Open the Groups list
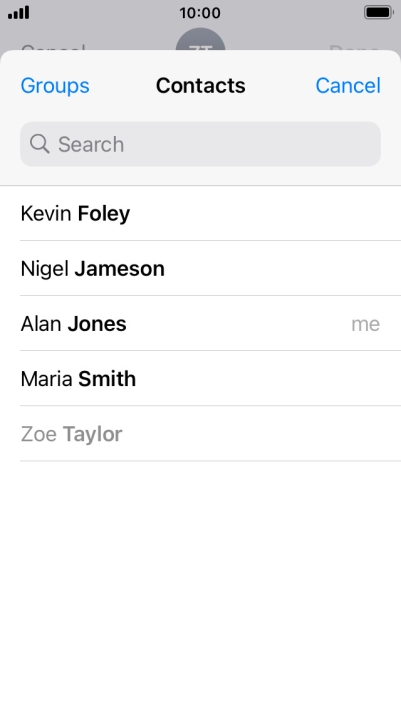Image resolution: width=401 pixels, height=712 pixels. click(x=55, y=85)
